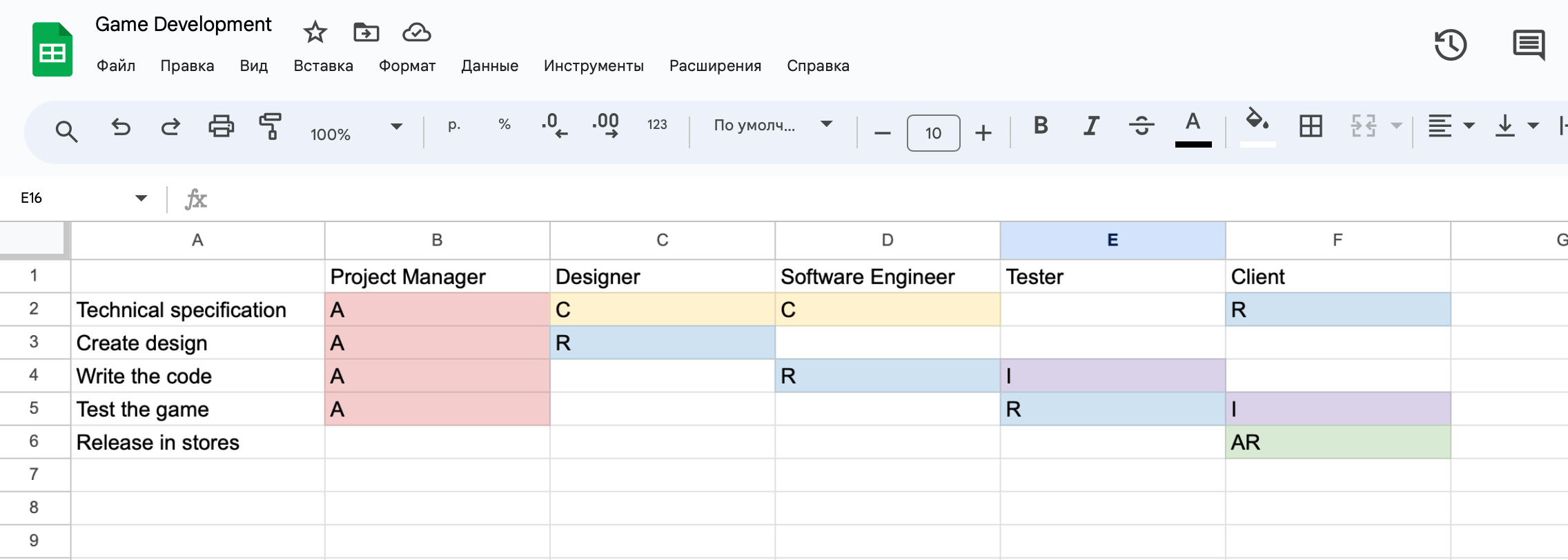Redo the last action
This screenshot has width=1568, height=560.
(170, 128)
